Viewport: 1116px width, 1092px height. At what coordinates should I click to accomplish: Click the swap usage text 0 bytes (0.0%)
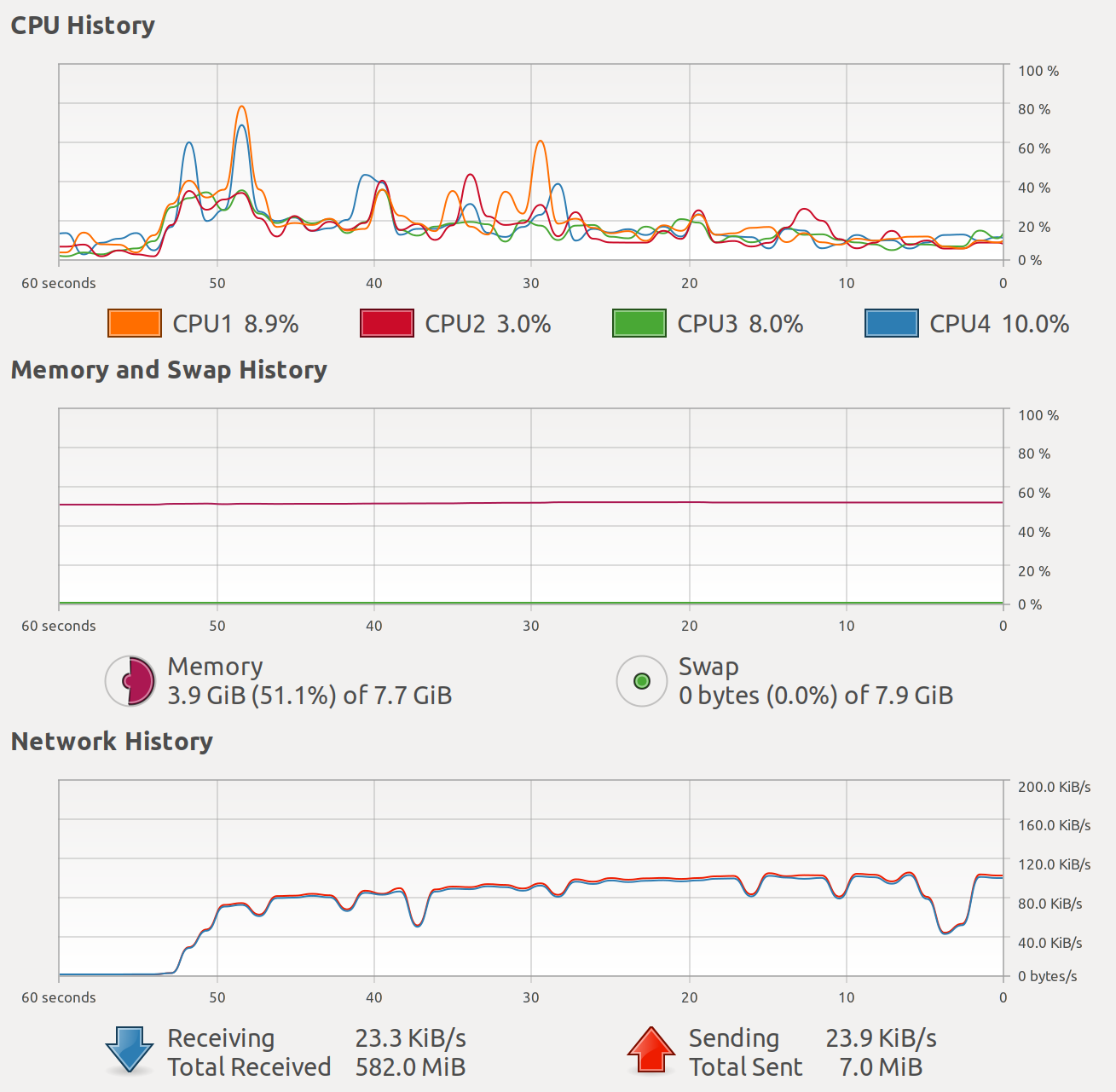(x=758, y=696)
